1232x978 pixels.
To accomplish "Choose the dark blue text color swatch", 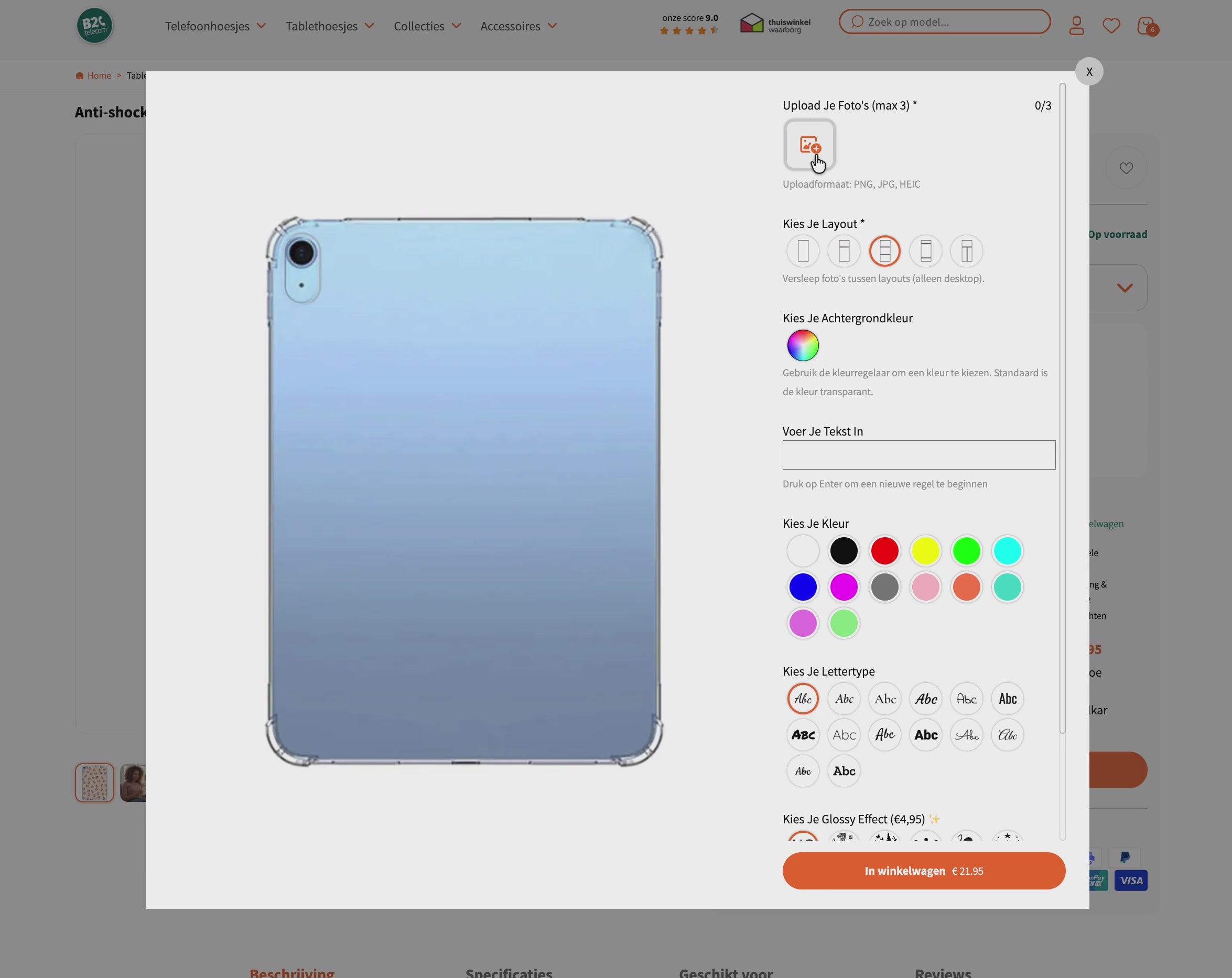I will [803, 586].
